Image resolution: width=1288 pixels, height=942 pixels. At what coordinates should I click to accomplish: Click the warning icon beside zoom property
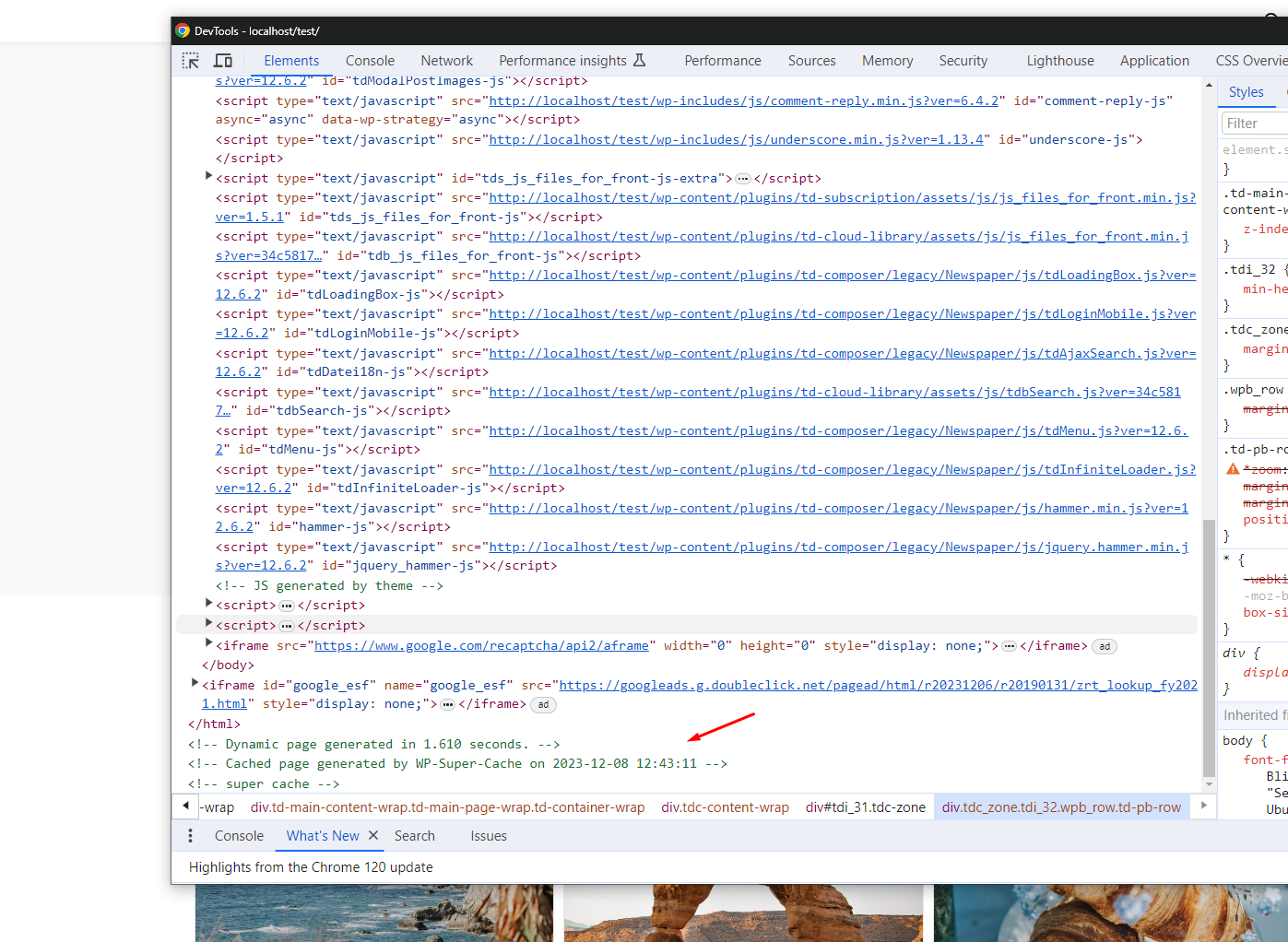coord(1233,469)
